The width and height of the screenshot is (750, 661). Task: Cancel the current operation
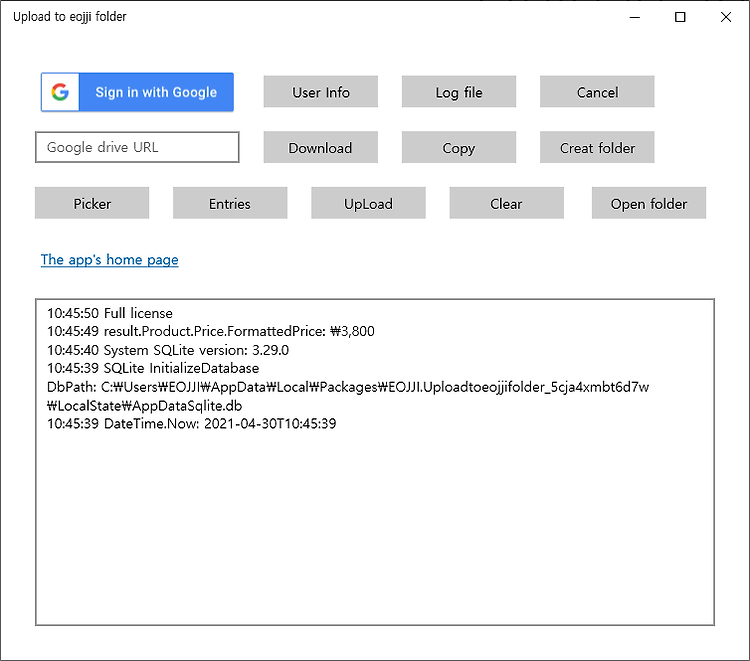click(597, 92)
